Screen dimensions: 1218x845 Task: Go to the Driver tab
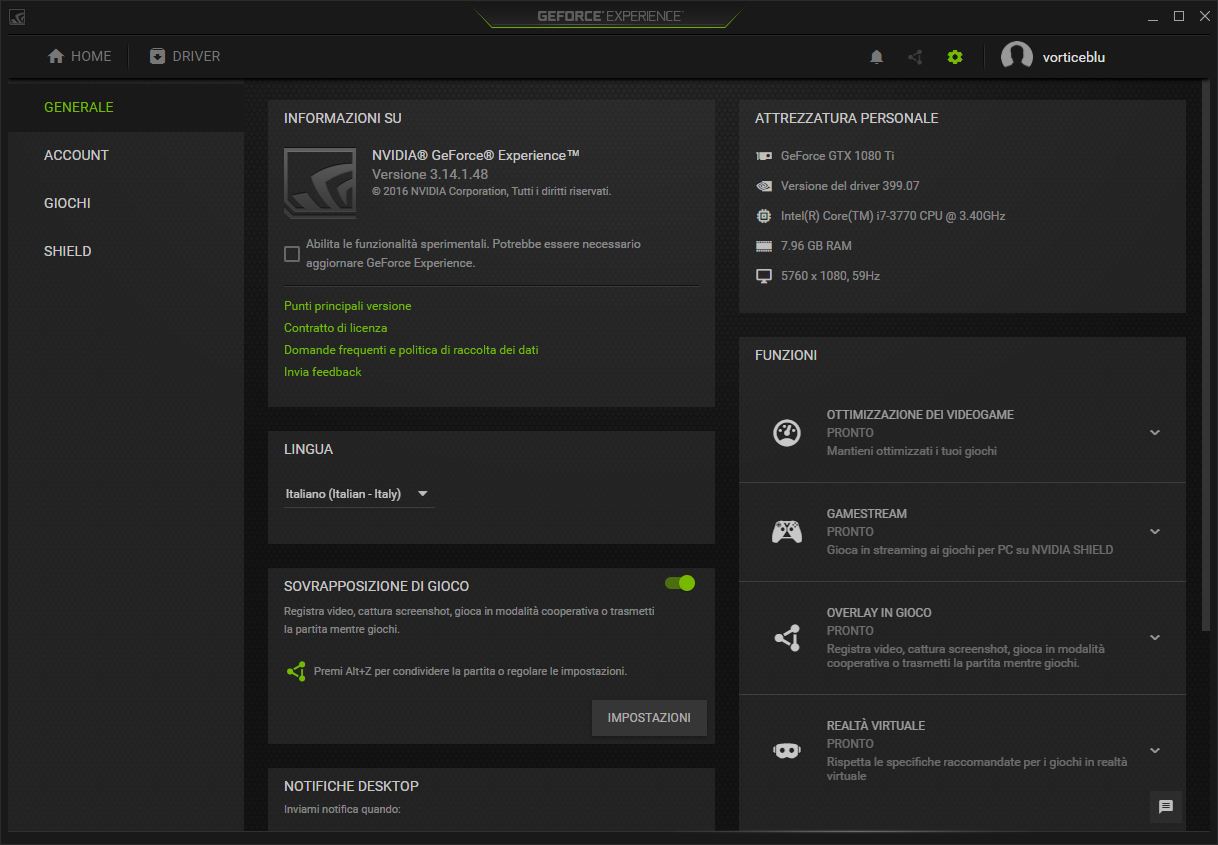tap(185, 56)
